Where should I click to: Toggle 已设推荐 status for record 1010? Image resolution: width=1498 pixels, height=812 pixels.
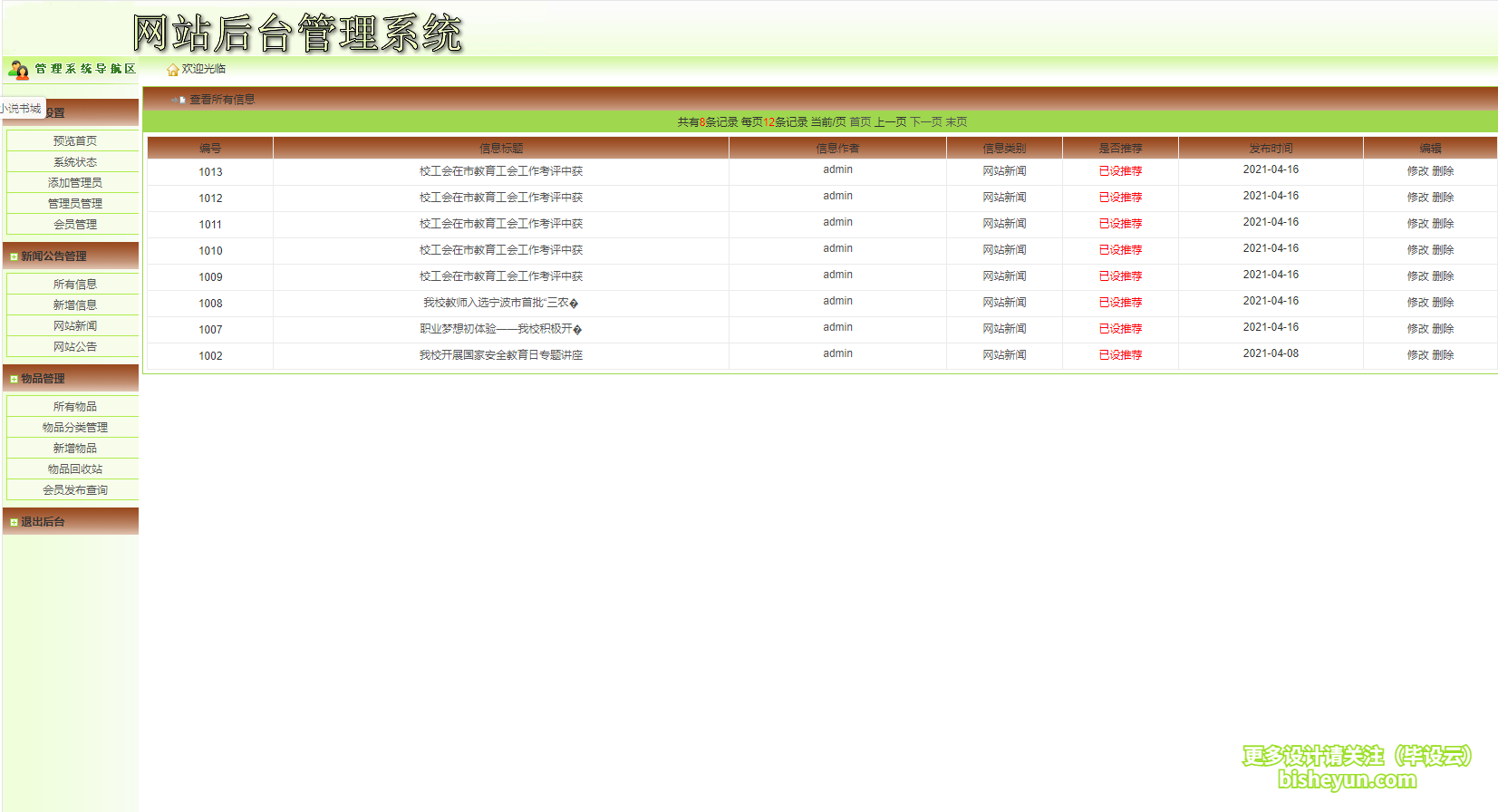tap(1120, 249)
